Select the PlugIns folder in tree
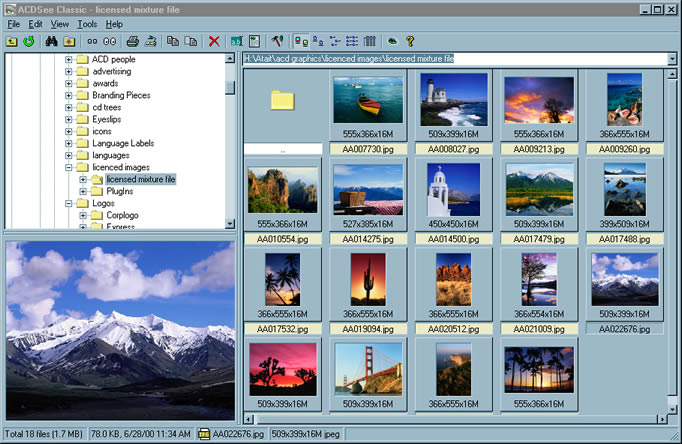The width and height of the screenshot is (682, 444). pos(120,191)
